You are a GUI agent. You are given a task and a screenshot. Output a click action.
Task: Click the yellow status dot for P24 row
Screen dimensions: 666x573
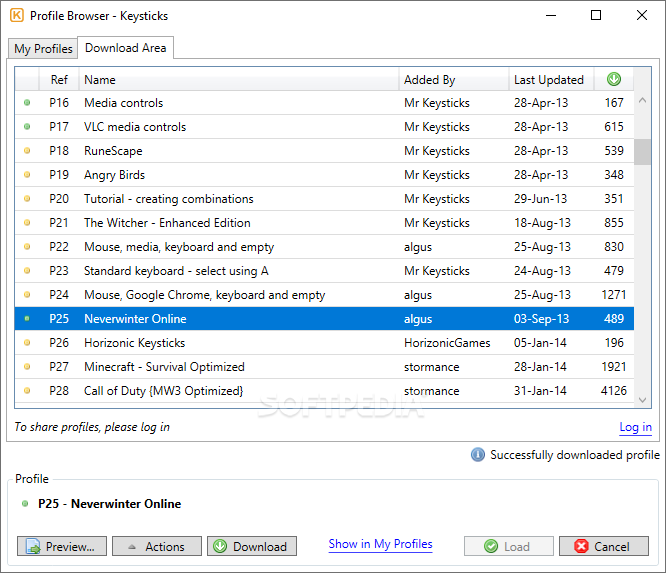[x=27, y=294]
